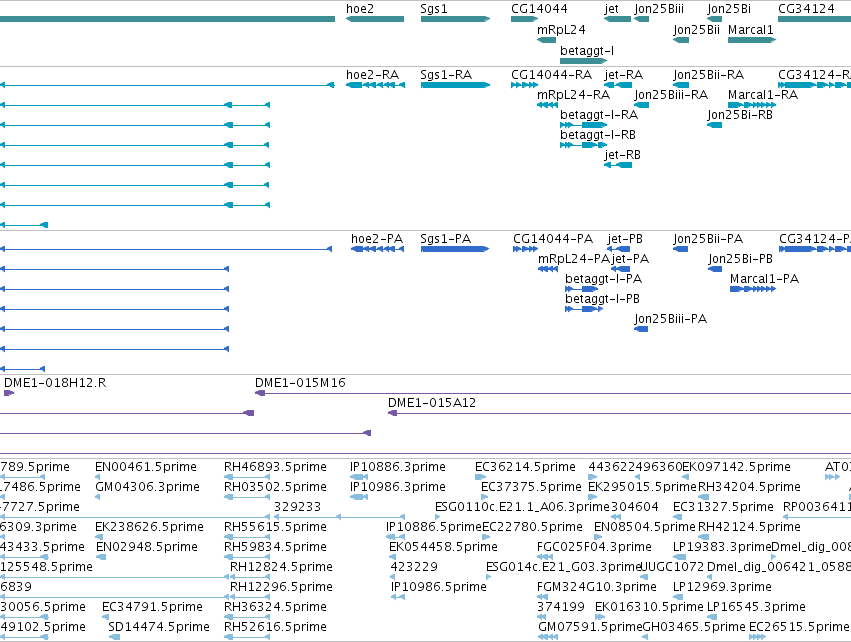Select the betaggt-I-RB transcript label
The height and width of the screenshot is (642, 851).
pyautogui.click(x=598, y=135)
